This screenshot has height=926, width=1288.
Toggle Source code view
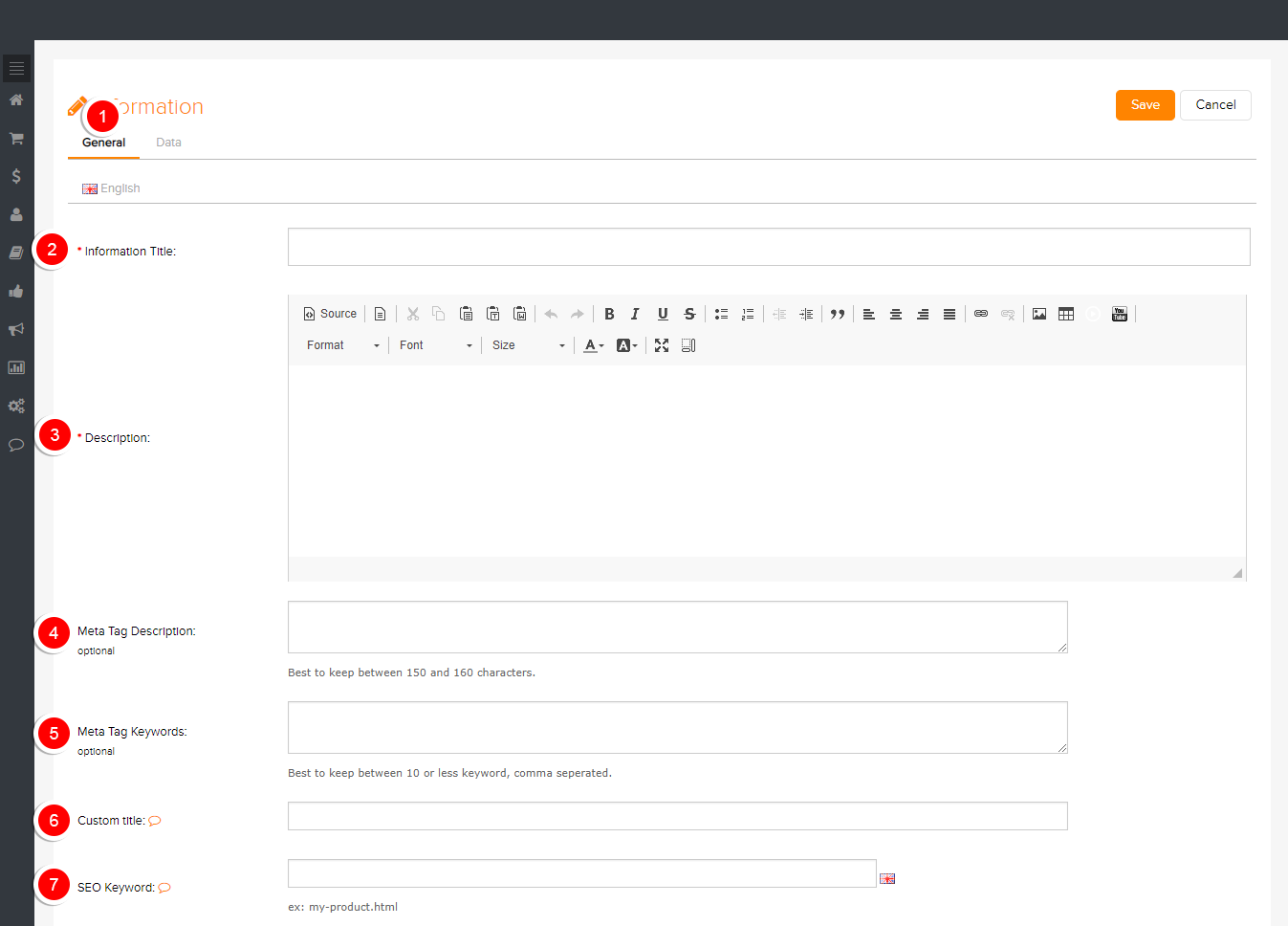(x=330, y=314)
